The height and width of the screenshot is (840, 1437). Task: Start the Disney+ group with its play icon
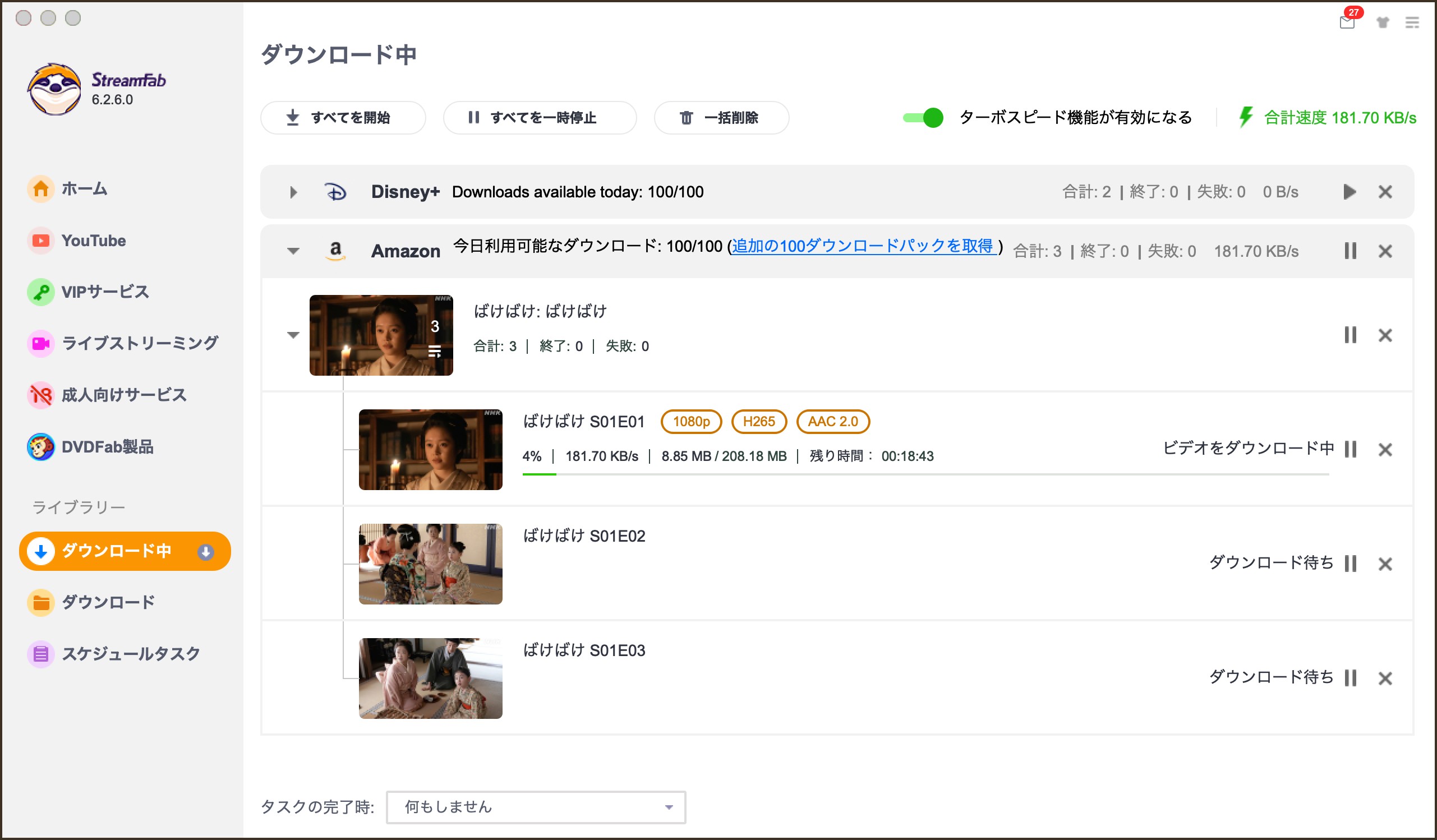(x=1349, y=192)
